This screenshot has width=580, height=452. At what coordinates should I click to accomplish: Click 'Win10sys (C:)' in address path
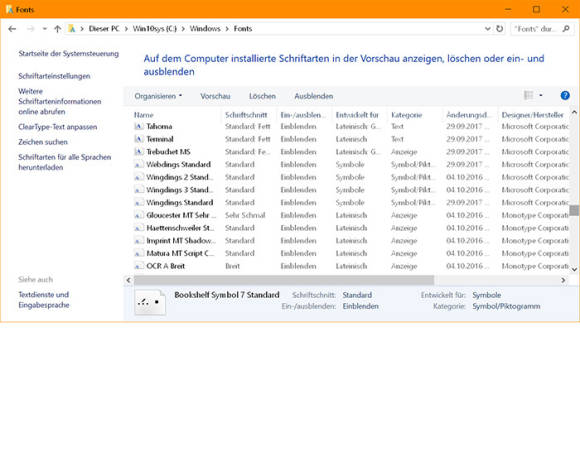click(155, 29)
